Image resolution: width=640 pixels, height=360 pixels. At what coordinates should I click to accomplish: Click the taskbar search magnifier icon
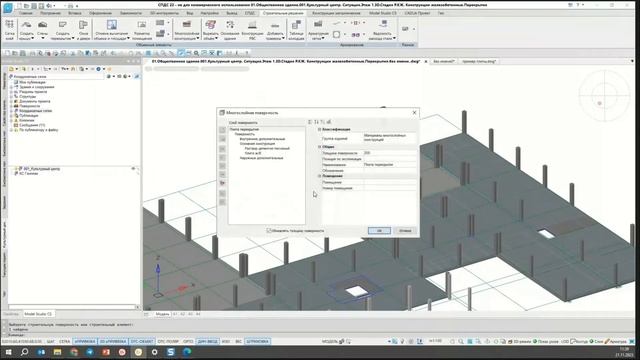click(x=24, y=351)
